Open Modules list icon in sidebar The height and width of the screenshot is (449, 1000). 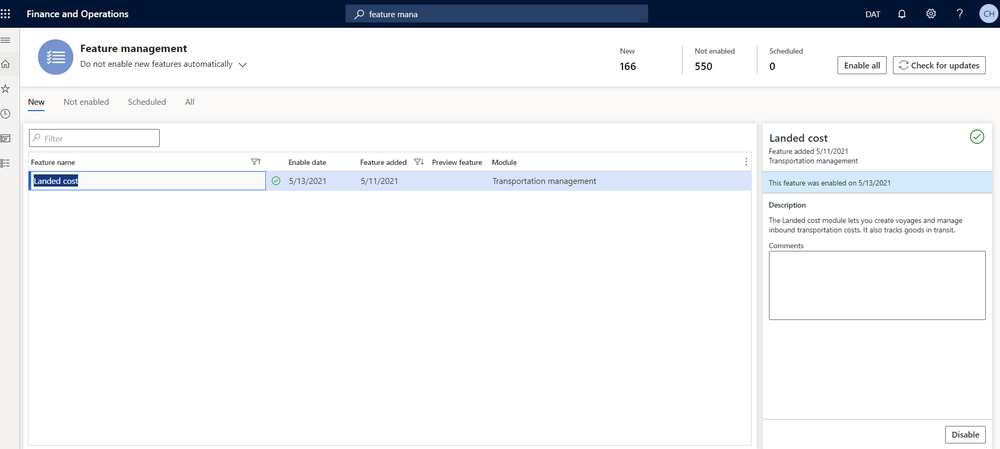6,163
